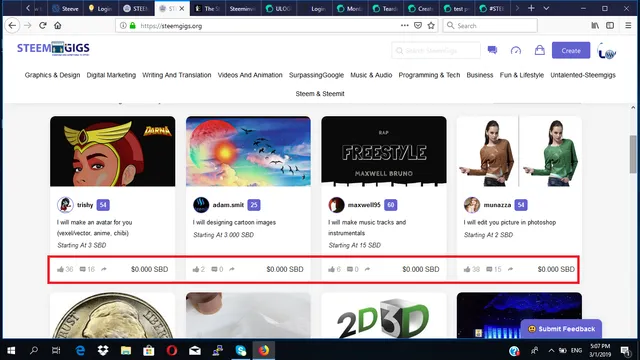Share adam.smit's gig via arrow icon
640x360 pixels.
click(x=232, y=269)
